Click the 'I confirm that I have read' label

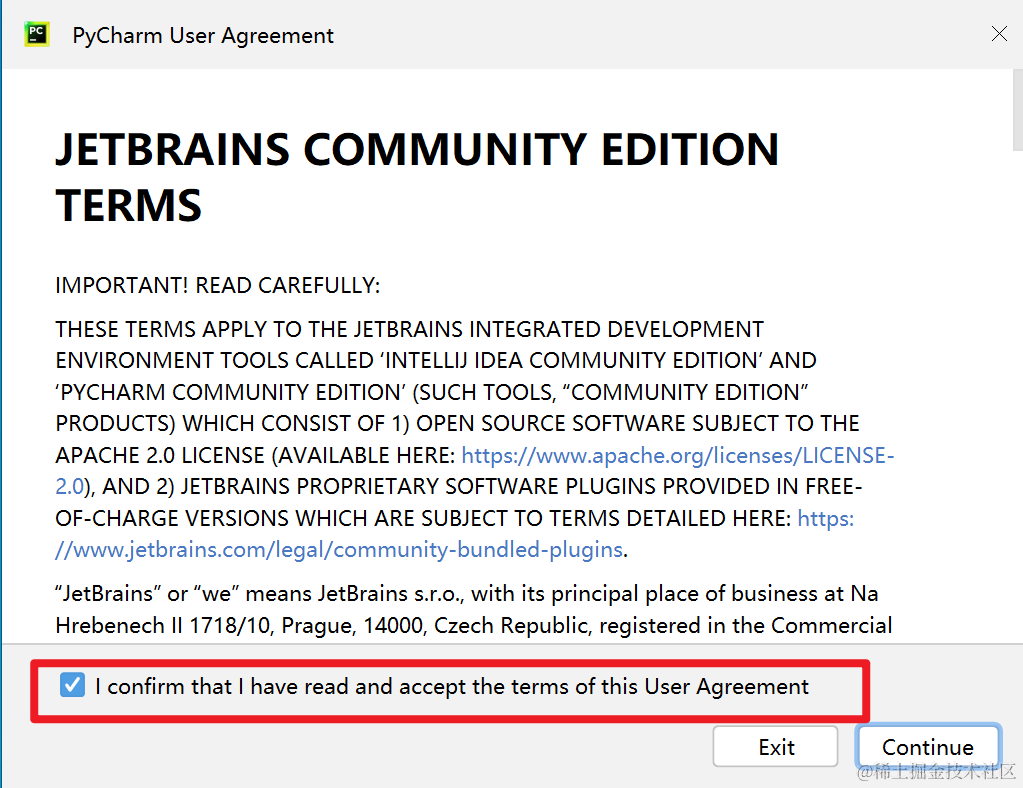(451, 686)
